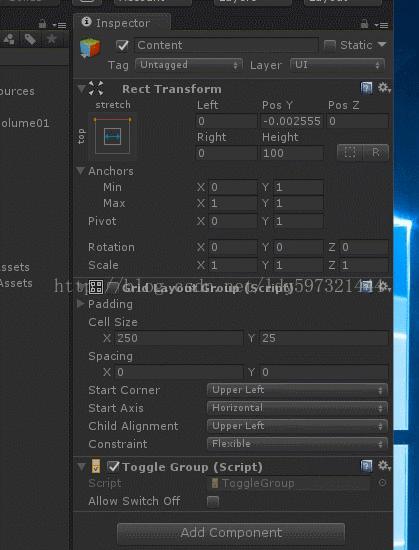Toggle the Toggle Group component enabled checkbox
419x550 pixels.
tap(113, 467)
